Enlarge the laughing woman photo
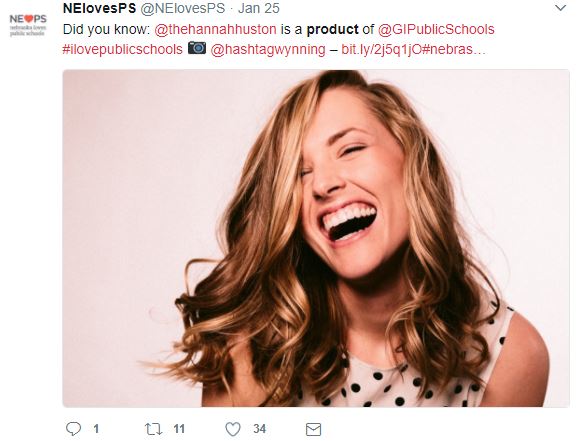Viewport: 577px width, 441px height. pos(316,238)
